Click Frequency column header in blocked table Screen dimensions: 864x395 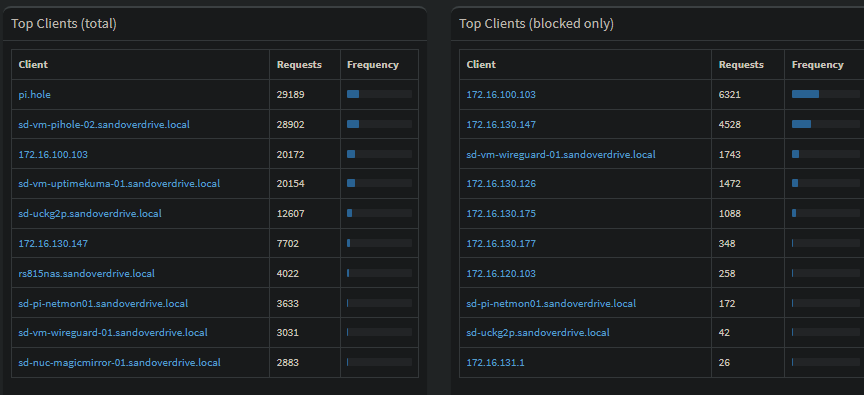click(818, 64)
